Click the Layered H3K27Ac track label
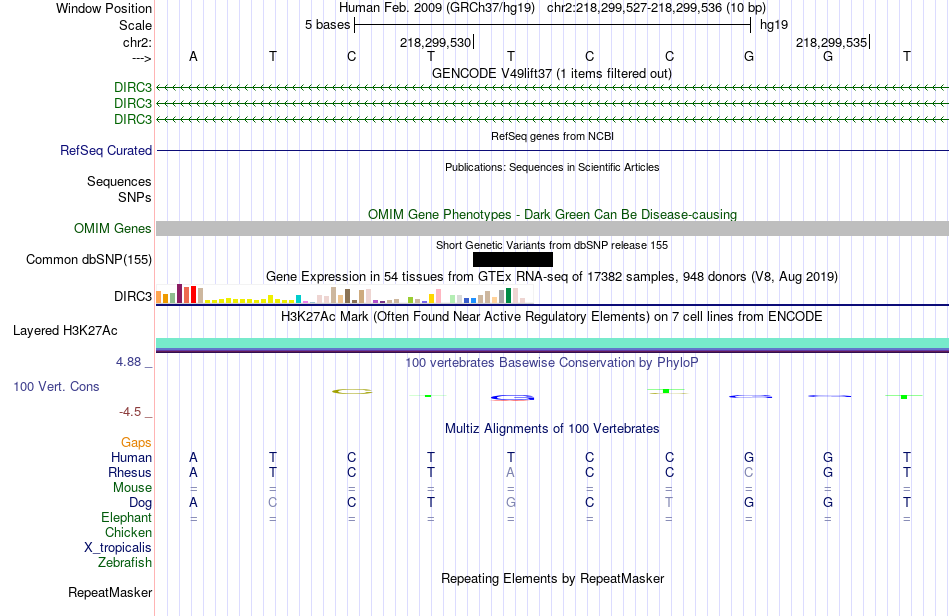 pyautogui.click(x=65, y=330)
